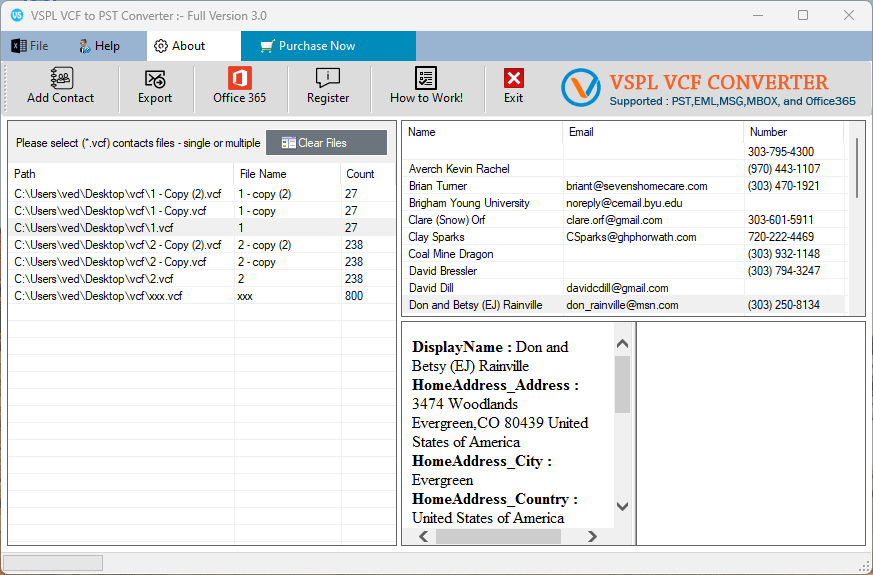Click the Add Contact toolbar icon
Image resolution: width=873 pixels, height=575 pixels.
point(61,78)
